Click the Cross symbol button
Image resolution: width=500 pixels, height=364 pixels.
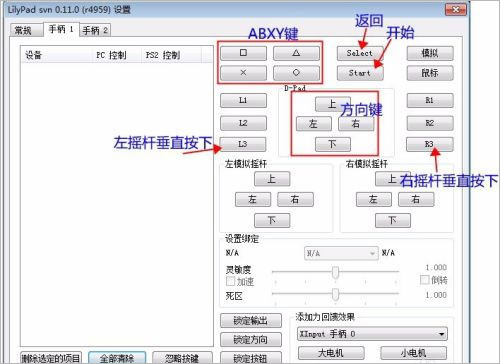(x=243, y=73)
